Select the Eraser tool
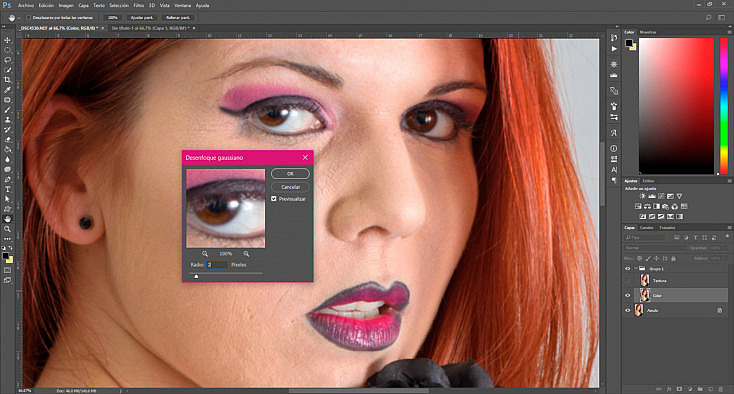Screen dimensions: 734x394 pyautogui.click(x=7, y=139)
